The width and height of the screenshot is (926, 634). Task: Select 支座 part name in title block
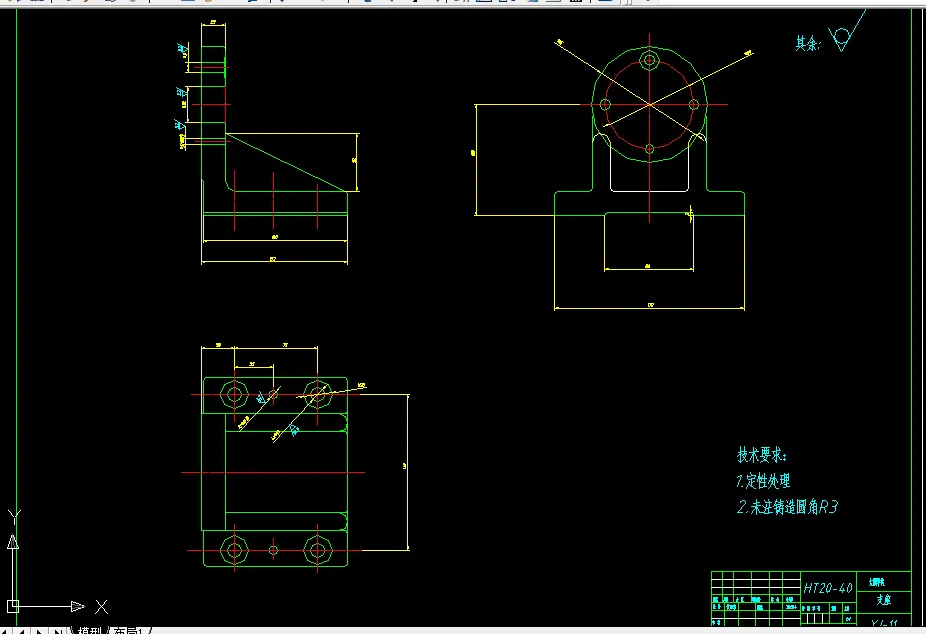[883, 600]
